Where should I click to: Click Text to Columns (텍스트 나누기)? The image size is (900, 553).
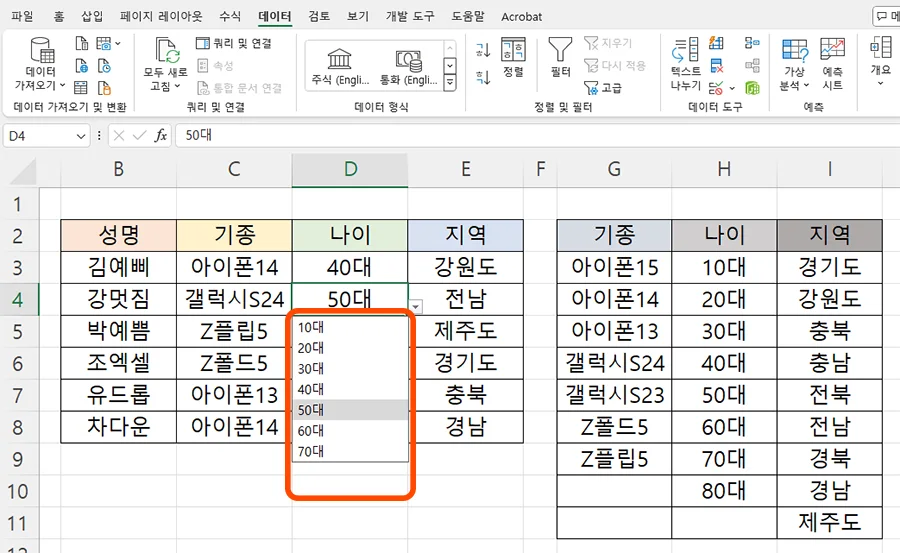(685, 63)
